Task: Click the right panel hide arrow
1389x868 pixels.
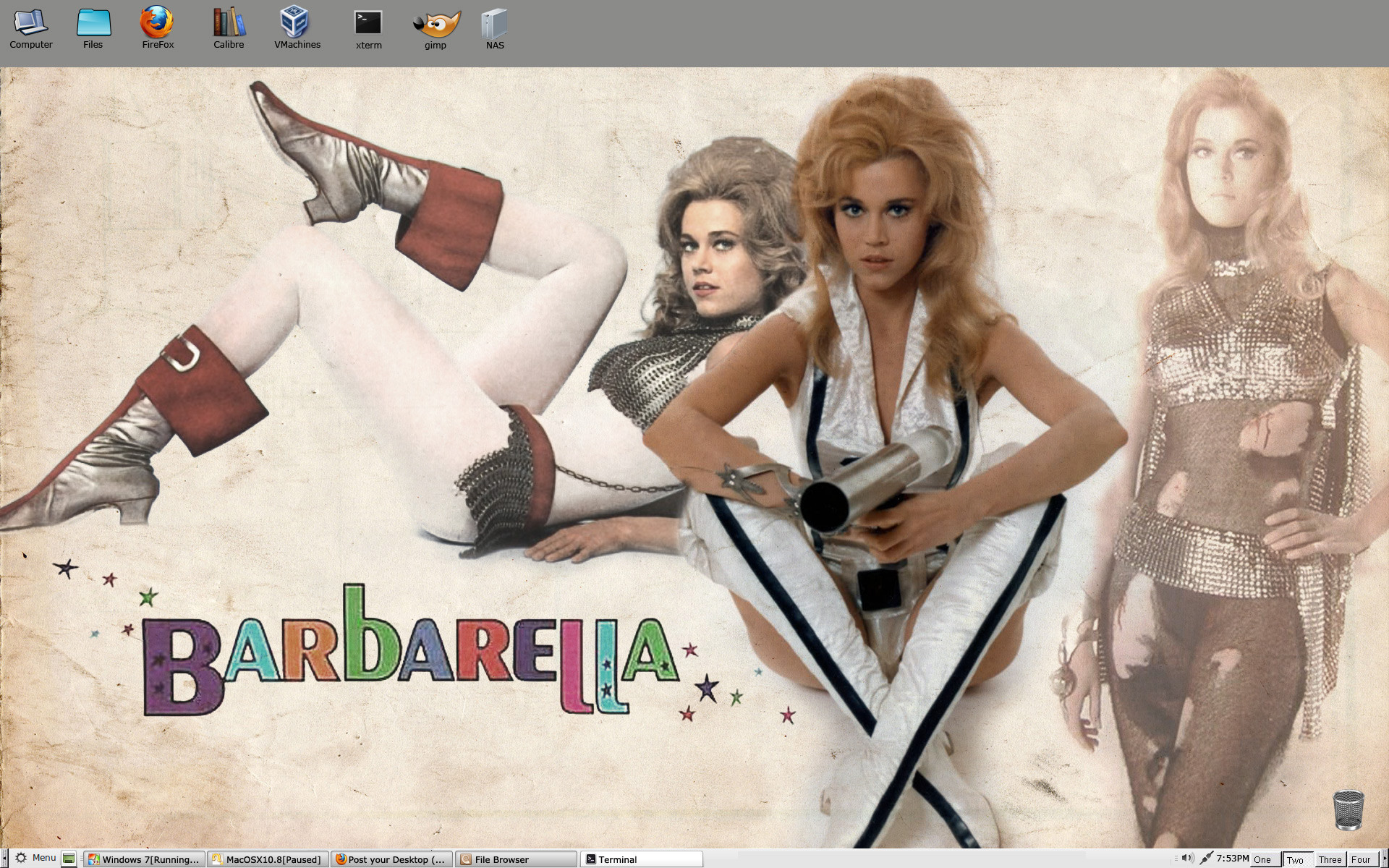Action: 1385,859
